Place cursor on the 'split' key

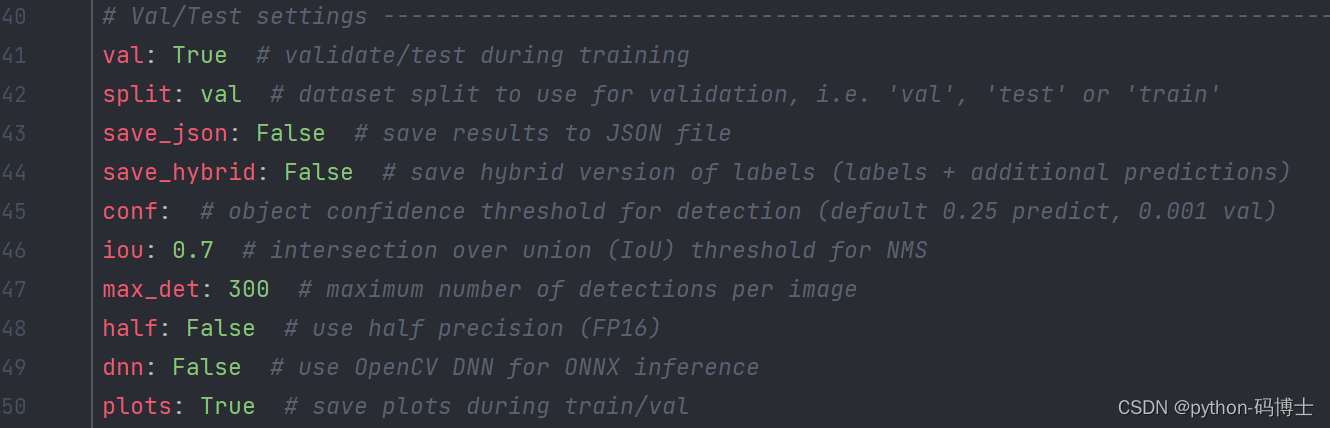click(x=137, y=95)
